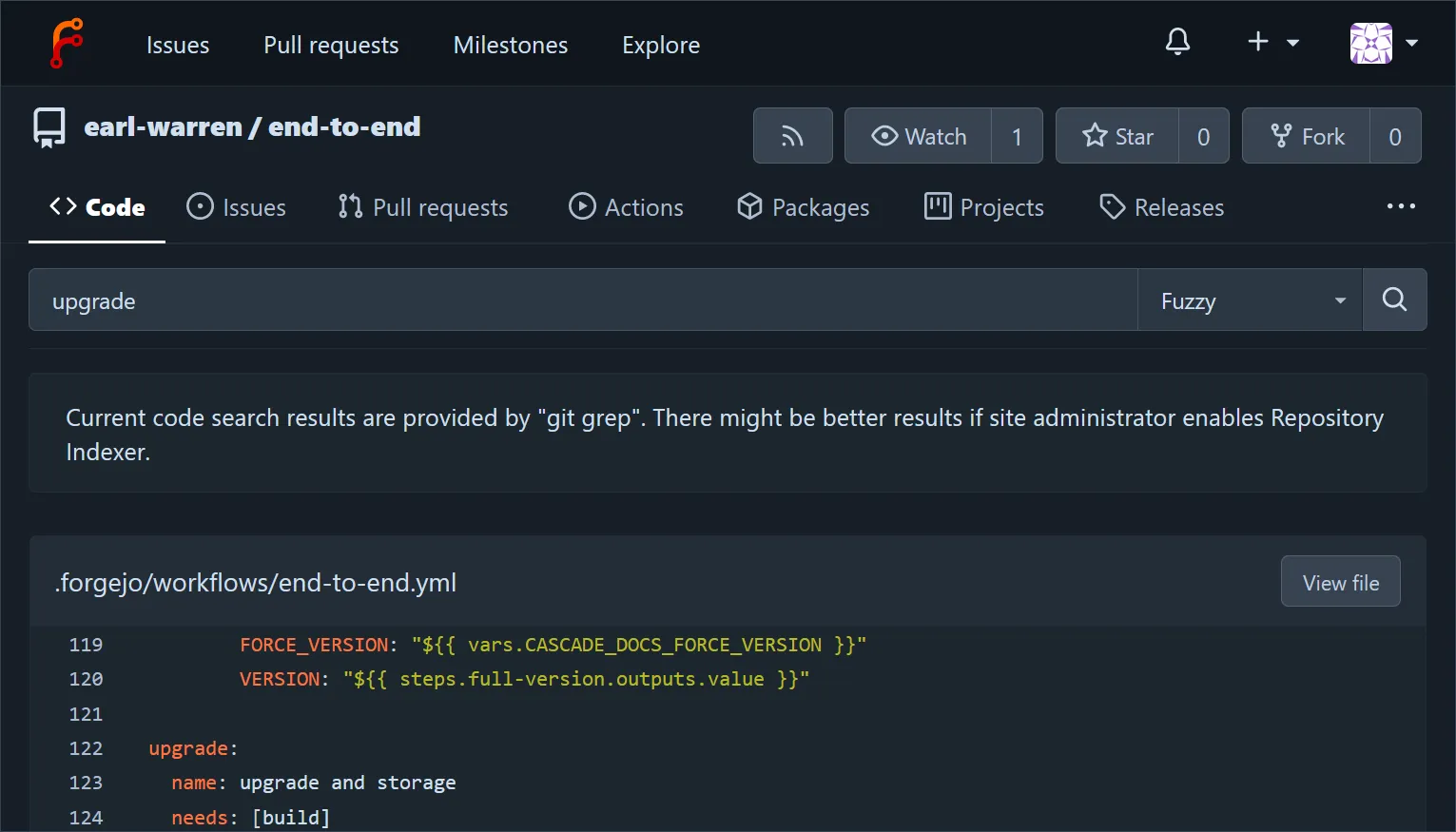This screenshot has height=832, width=1456.
Task: Open the Milestones page
Action: 510,44
